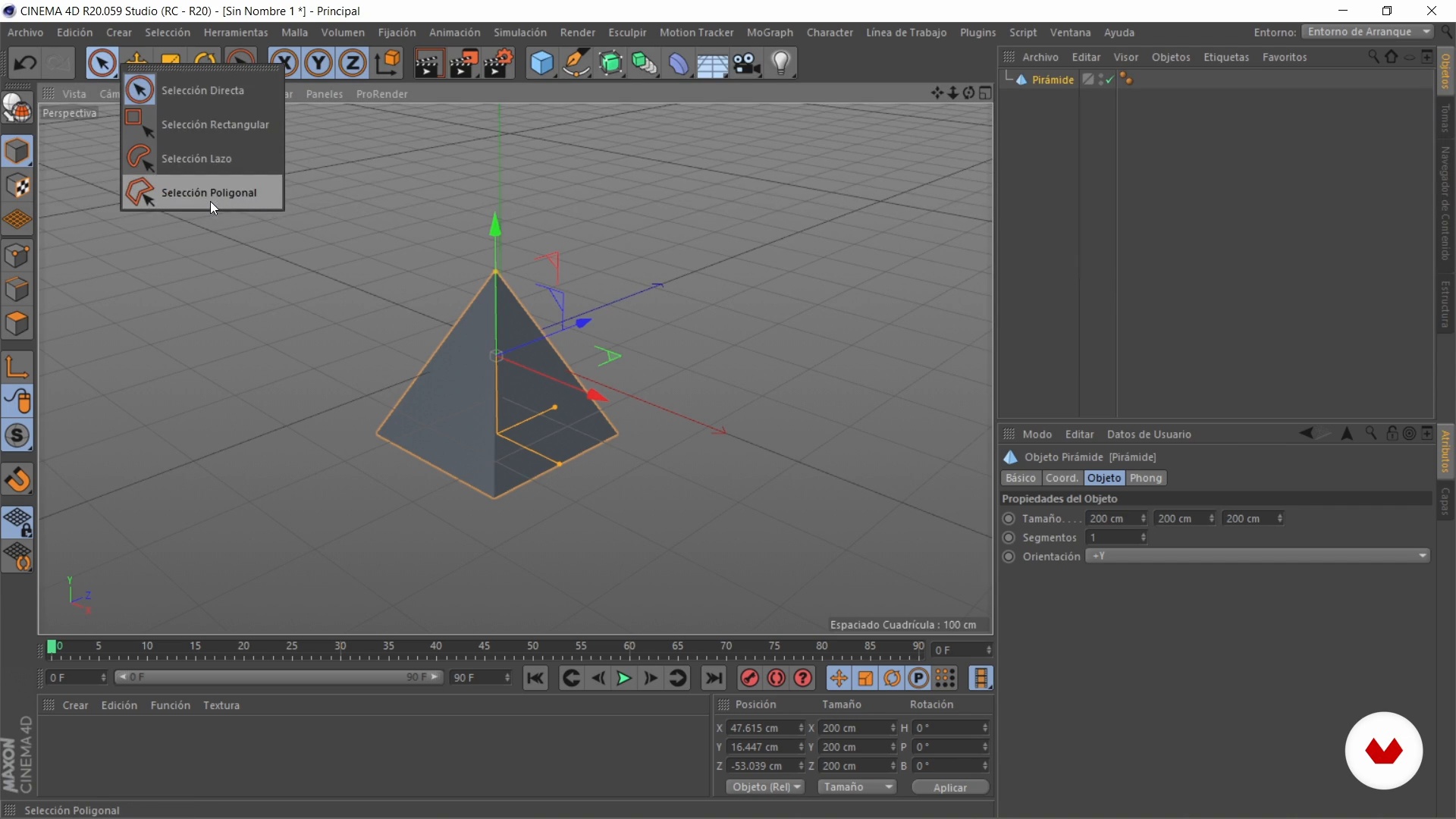
Task: Play animation forward button
Action: (x=624, y=678)
